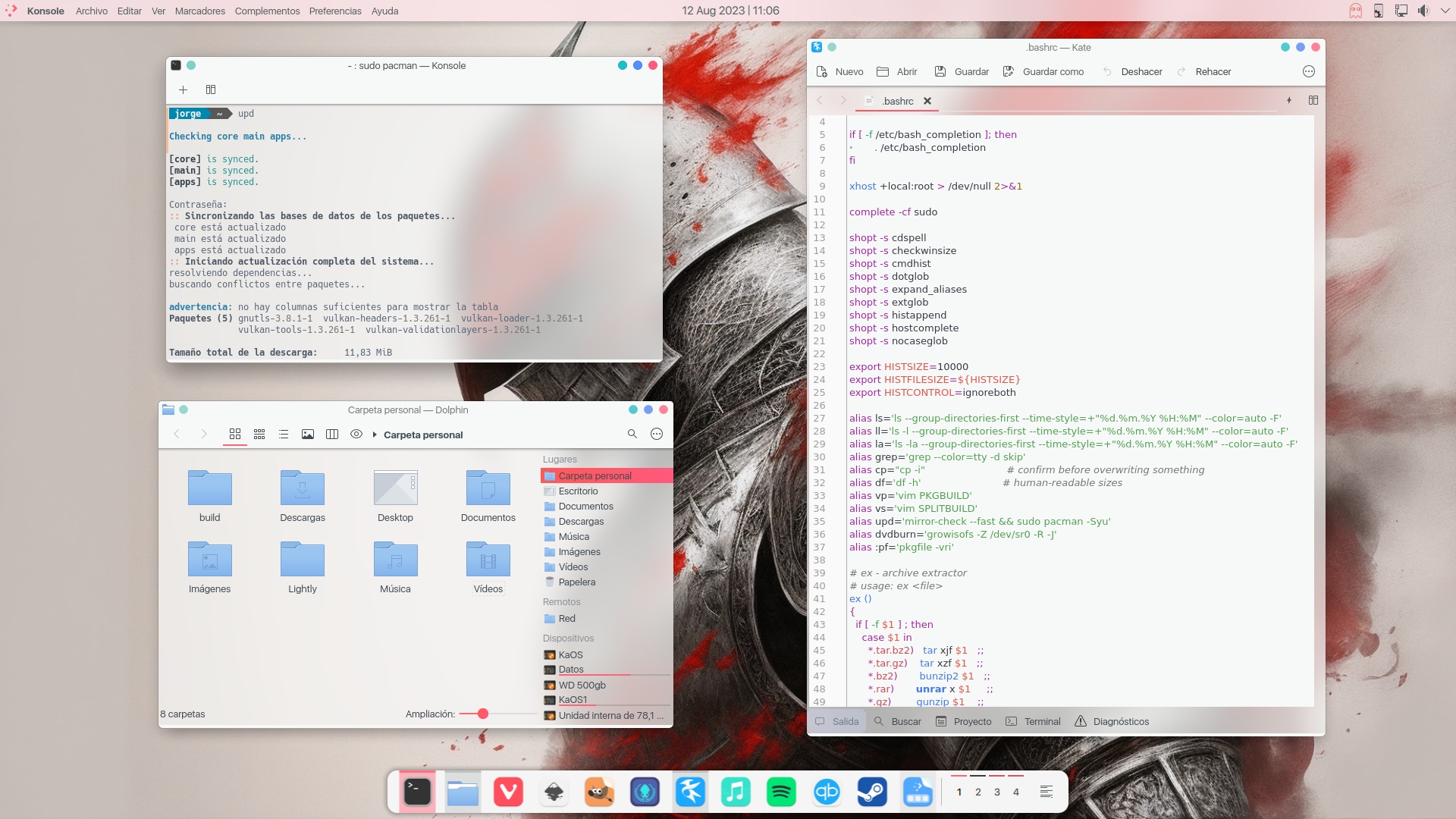Click Dolphin search magnifier icon
This screenshot has height=819, width=1456.
[x=632, y=435]
